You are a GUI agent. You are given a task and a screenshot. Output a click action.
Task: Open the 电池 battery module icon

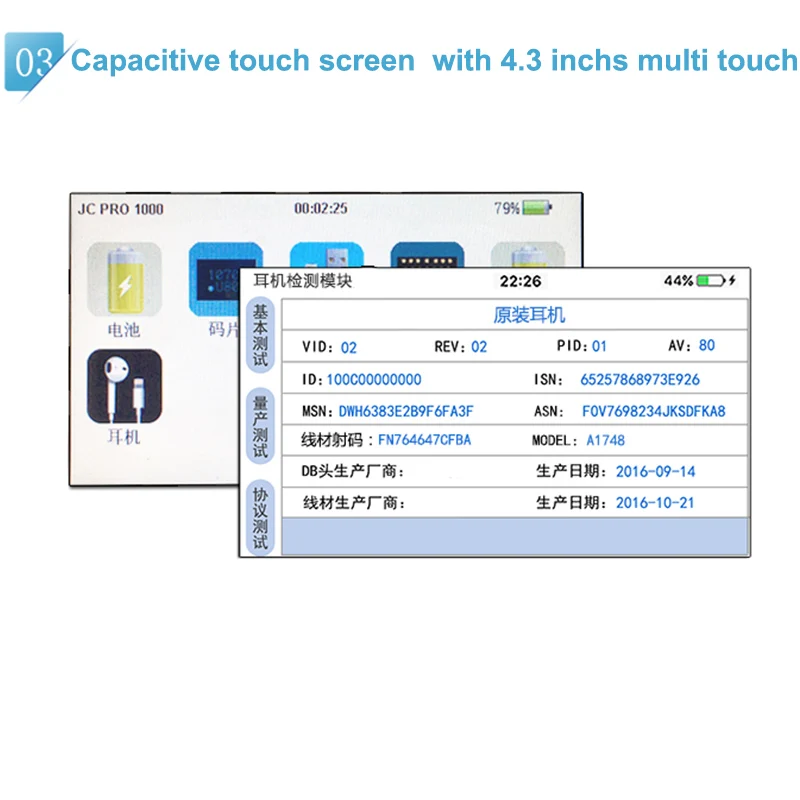point(124,280)
